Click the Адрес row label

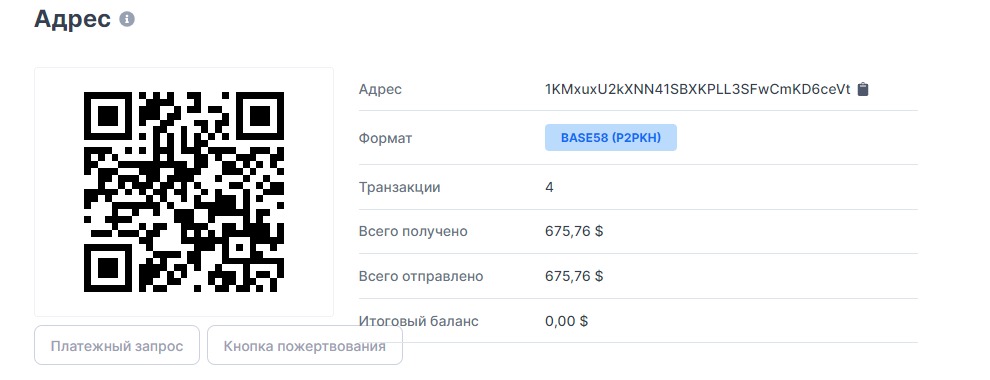[380, 89]
